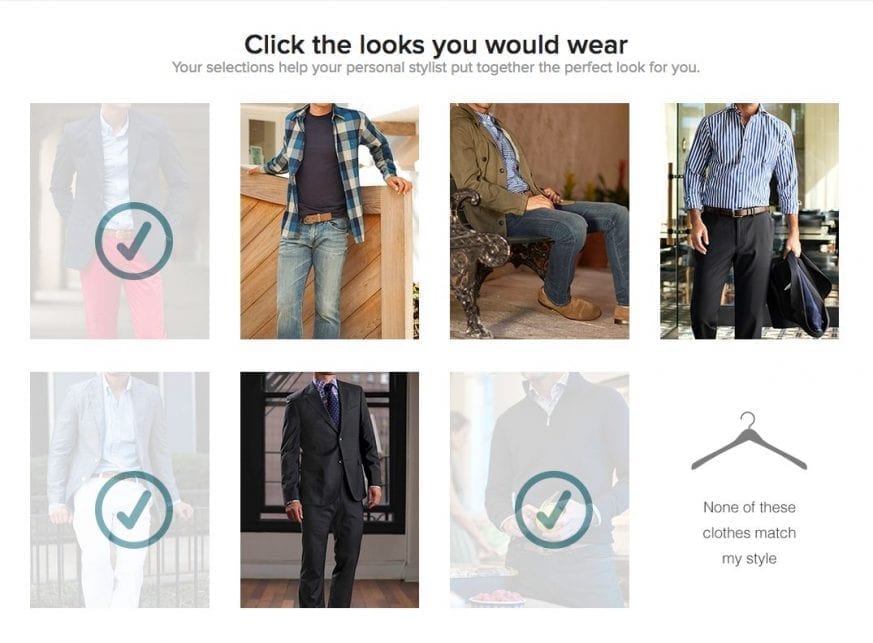Click the fruit bowl in sweater photo
This screenshot has height=643, width=873.
(497, 597)
